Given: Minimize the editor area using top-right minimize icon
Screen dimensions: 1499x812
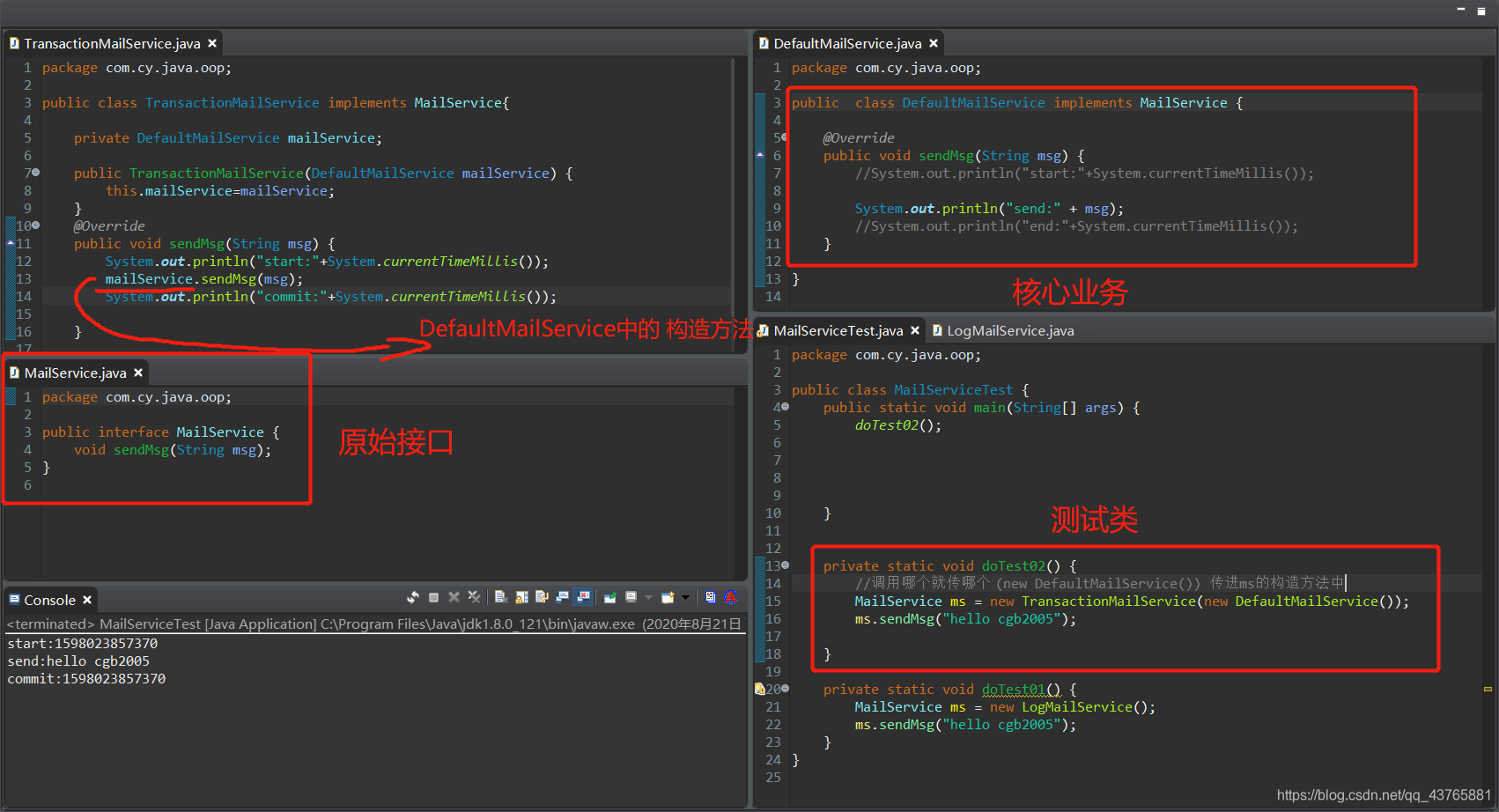Looking at the screenshot, I should pos(1460,10).
